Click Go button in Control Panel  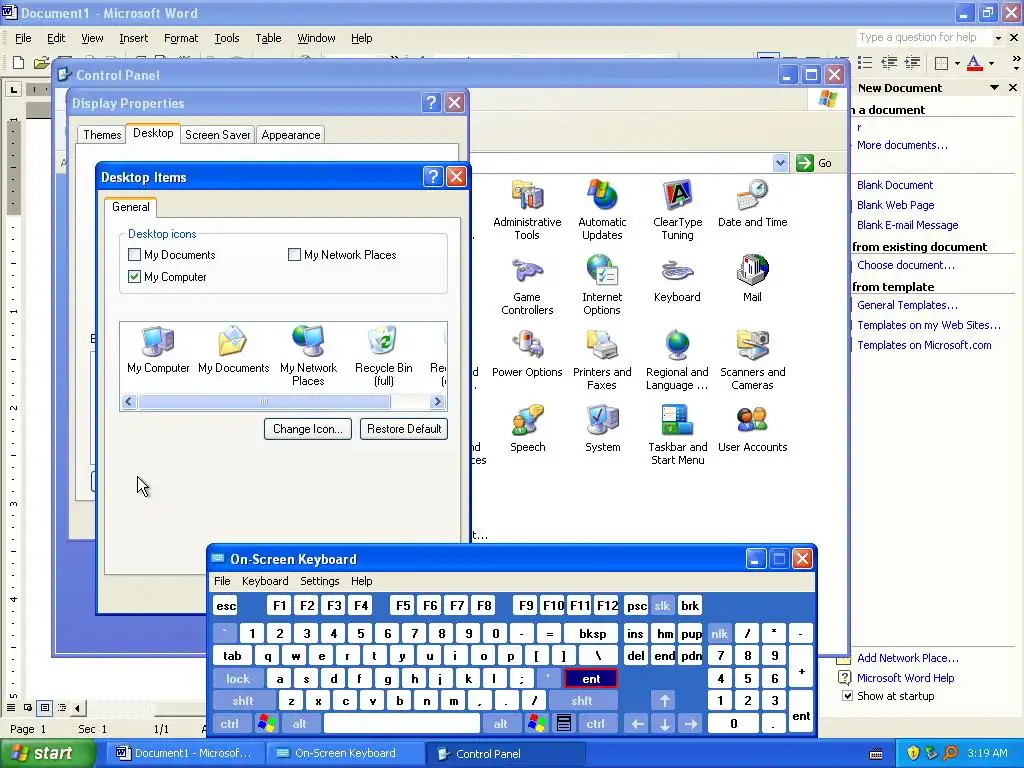[x=814, y=163]
